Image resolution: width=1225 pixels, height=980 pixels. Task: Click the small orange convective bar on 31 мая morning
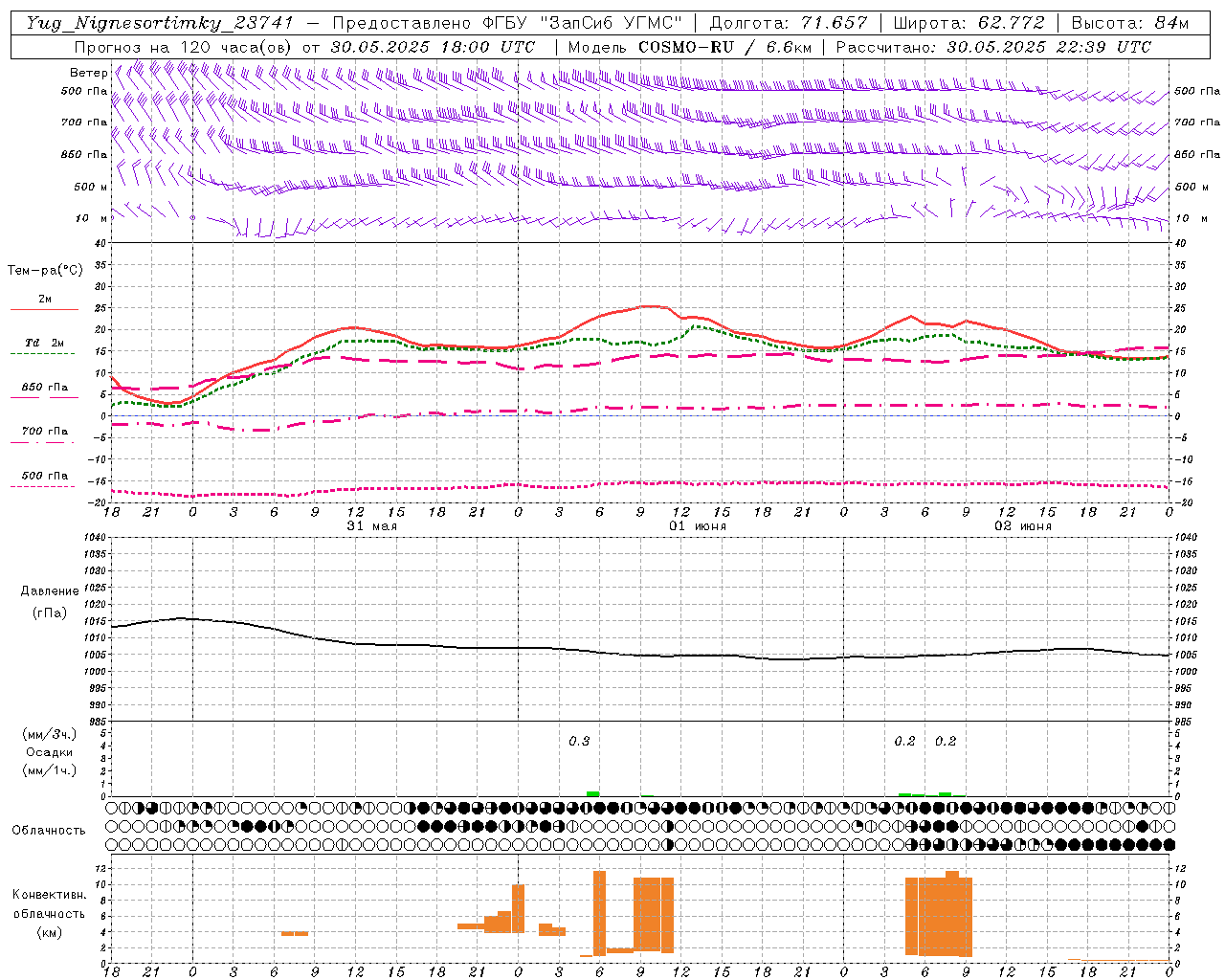[295, 933]
